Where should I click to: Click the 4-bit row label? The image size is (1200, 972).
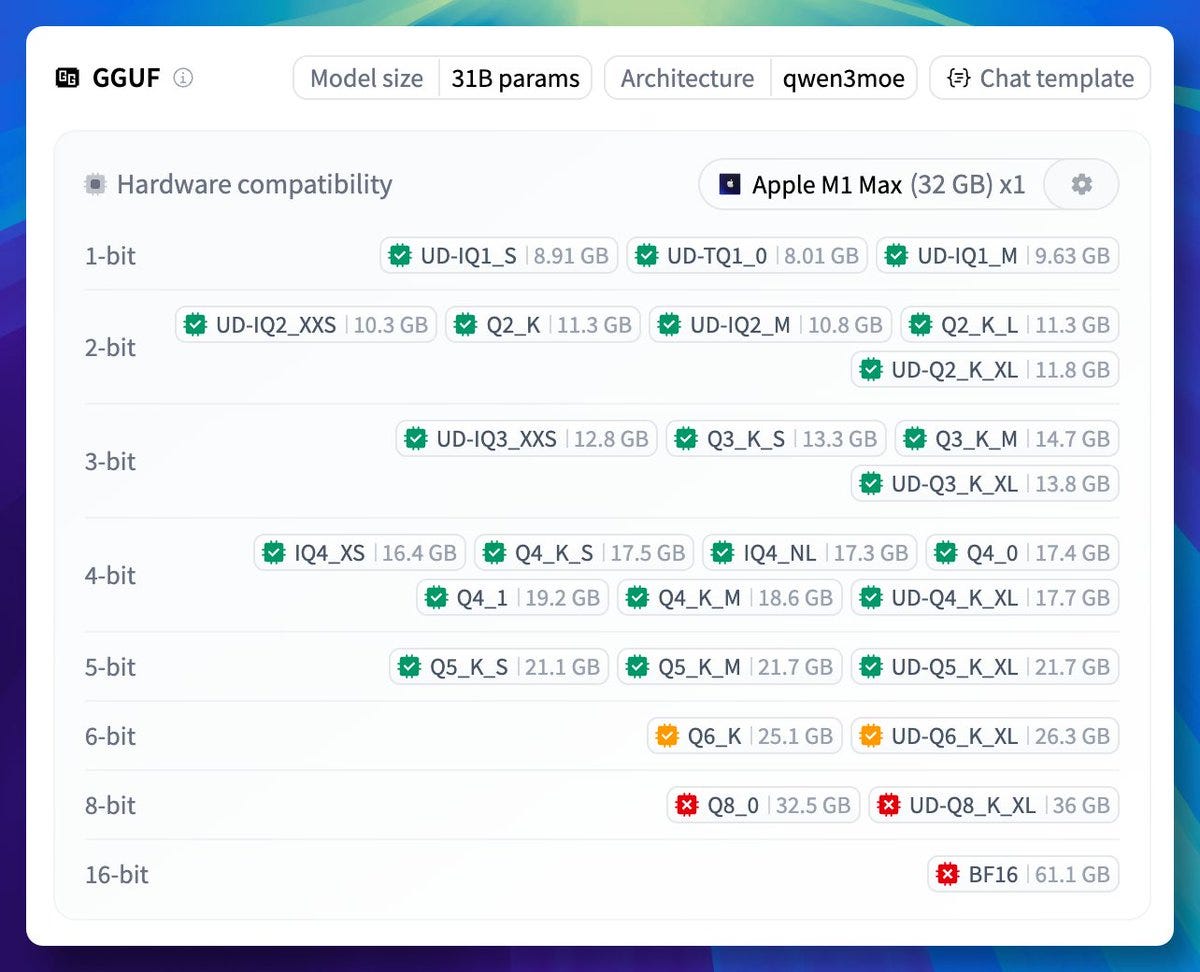point(110,575)
